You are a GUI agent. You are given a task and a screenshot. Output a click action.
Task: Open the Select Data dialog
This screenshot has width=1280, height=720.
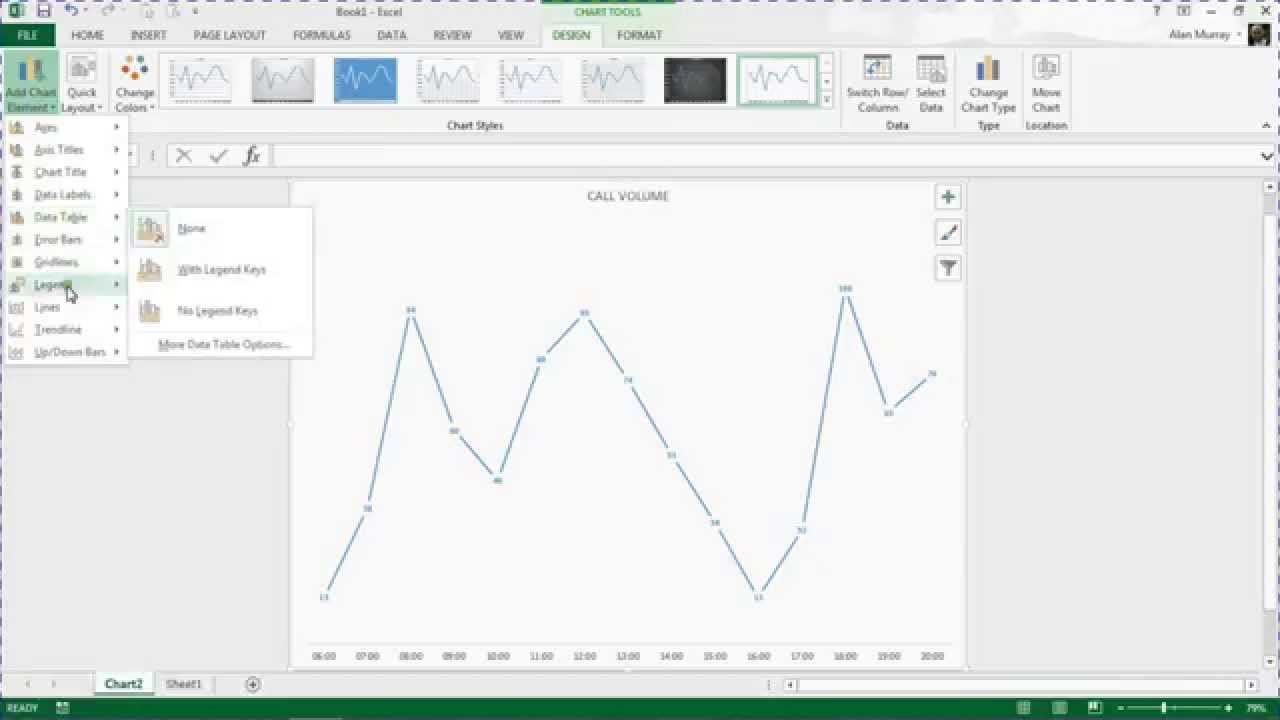pyautogui.click(x=931, y=84)
